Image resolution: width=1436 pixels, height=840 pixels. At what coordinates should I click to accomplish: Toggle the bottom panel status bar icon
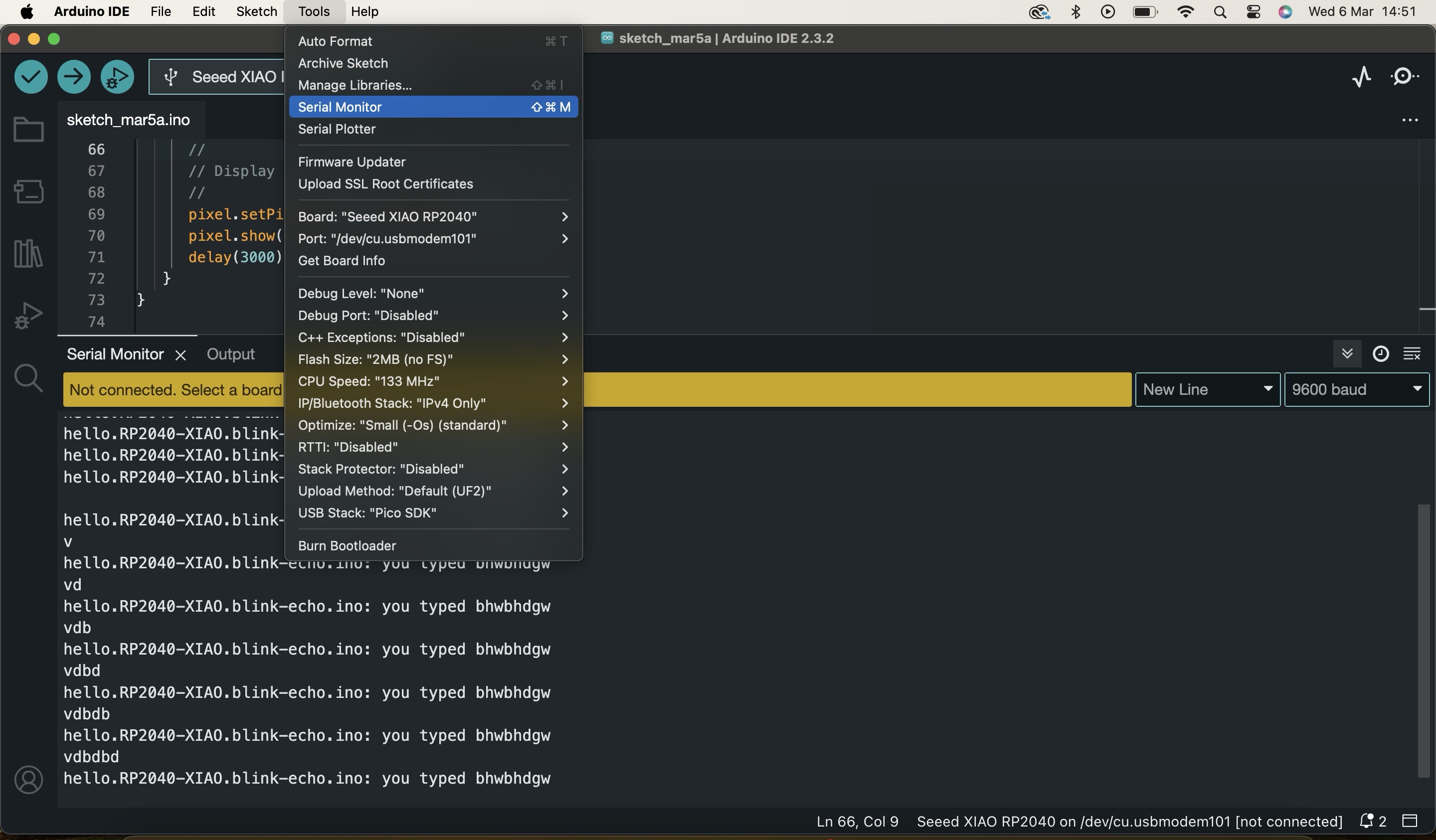(x=1410, y=821)
